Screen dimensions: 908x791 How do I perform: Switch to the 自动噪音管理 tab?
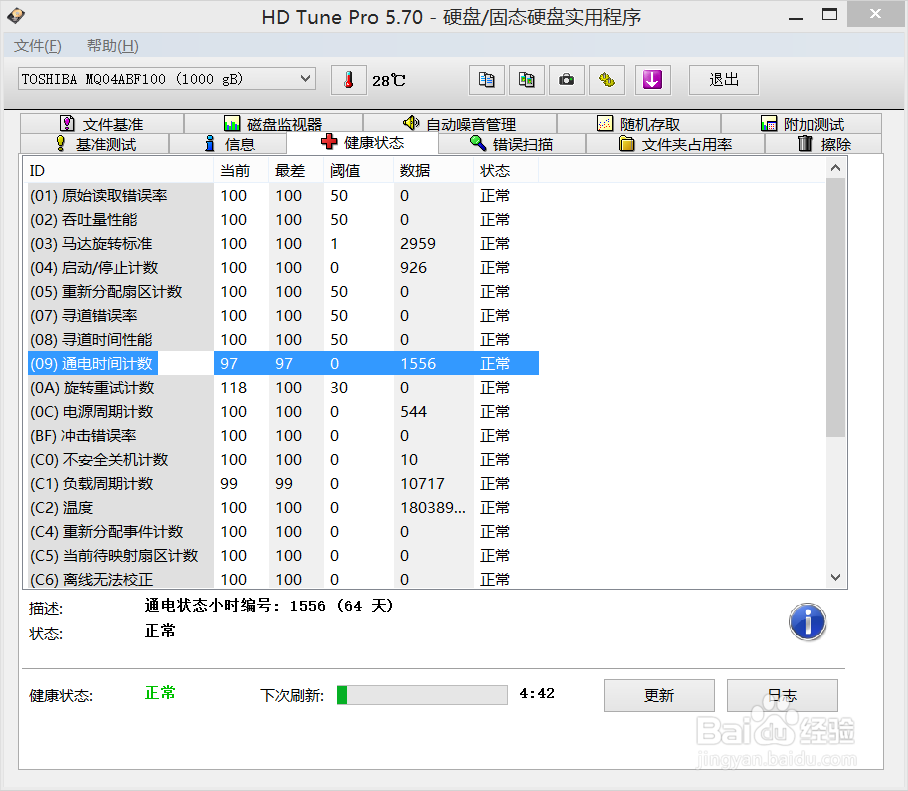(460, 124)
